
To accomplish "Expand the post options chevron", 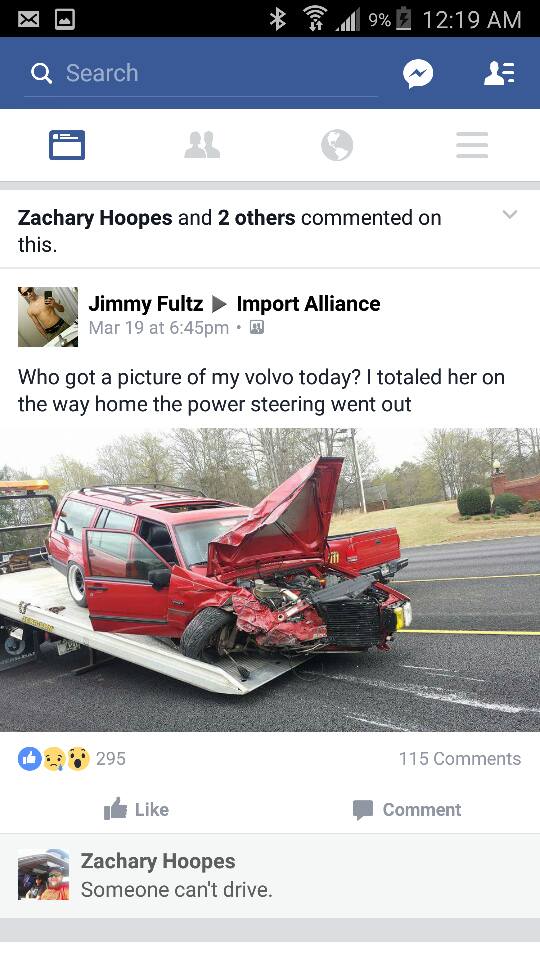I will point(510,214).
